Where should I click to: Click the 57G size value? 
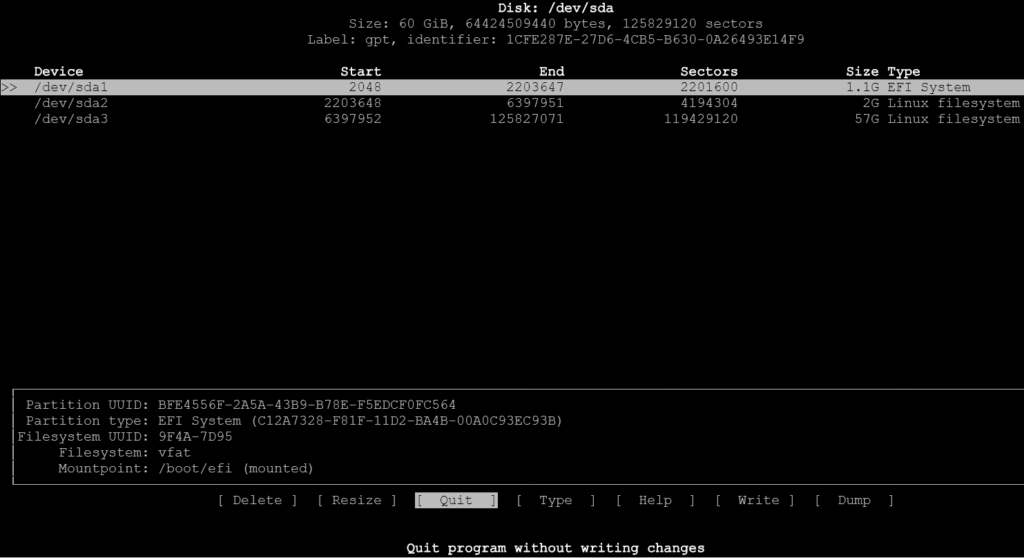867,119
